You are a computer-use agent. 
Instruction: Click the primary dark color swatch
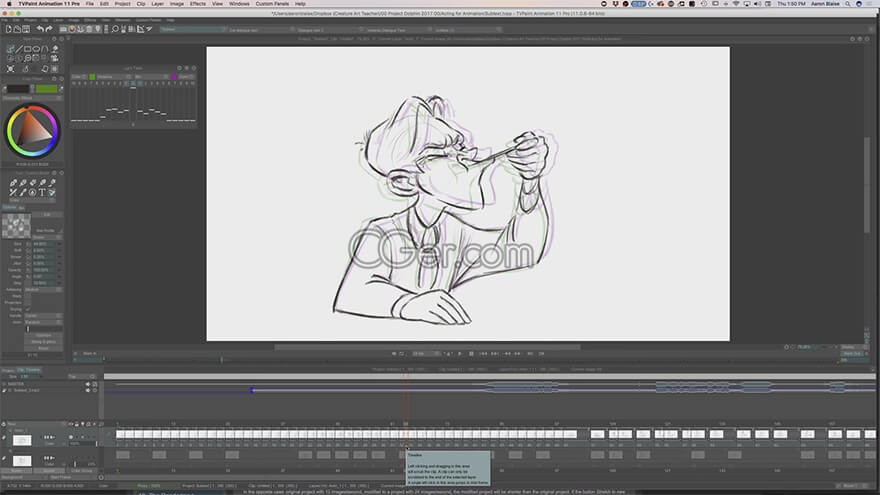(x=17, y=89)
